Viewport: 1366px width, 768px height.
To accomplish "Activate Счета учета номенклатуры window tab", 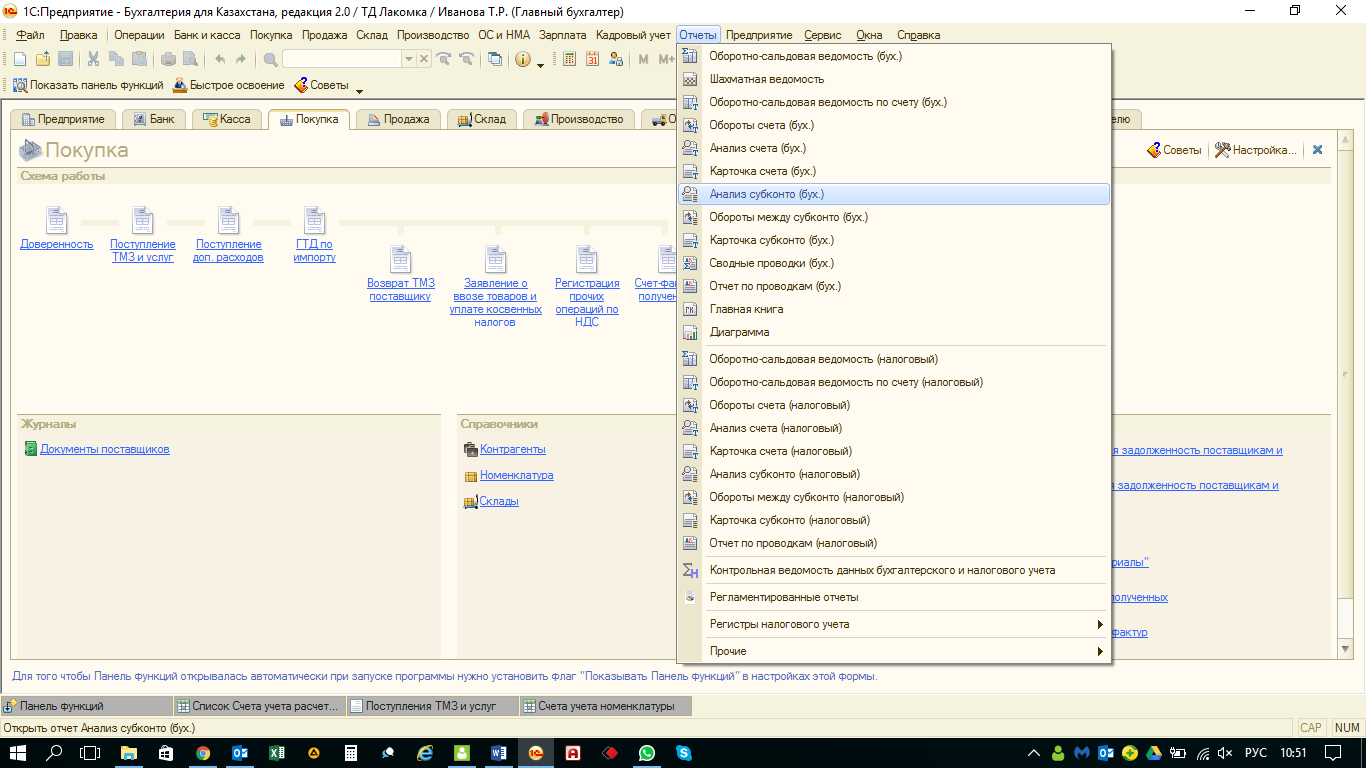I will [x=605, y=706].
